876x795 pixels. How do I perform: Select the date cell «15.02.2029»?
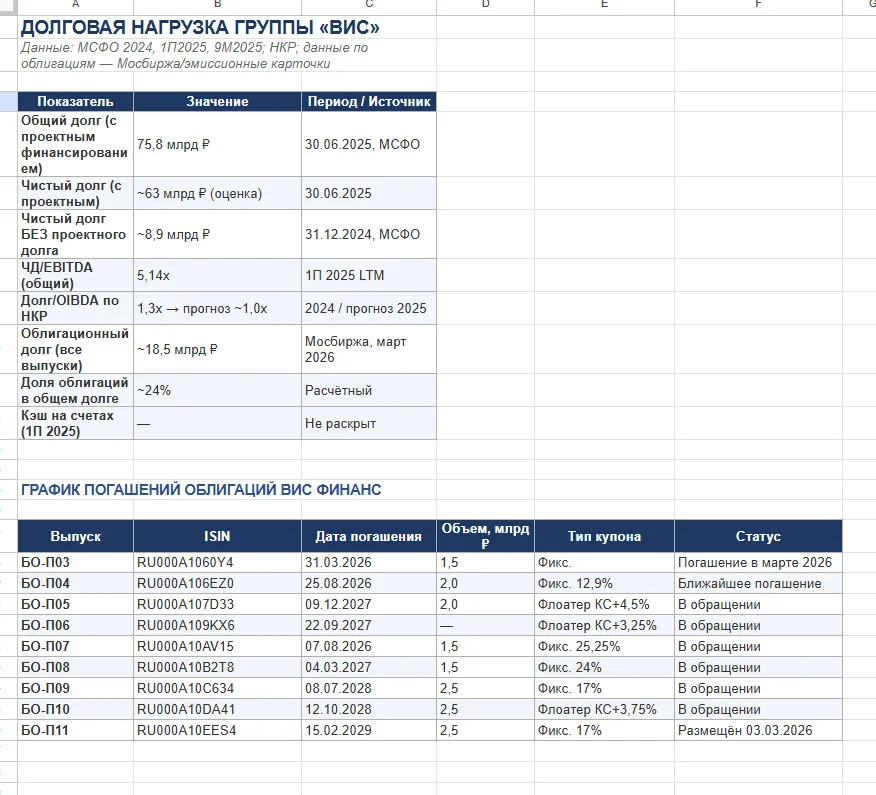[x=369, y=730]
